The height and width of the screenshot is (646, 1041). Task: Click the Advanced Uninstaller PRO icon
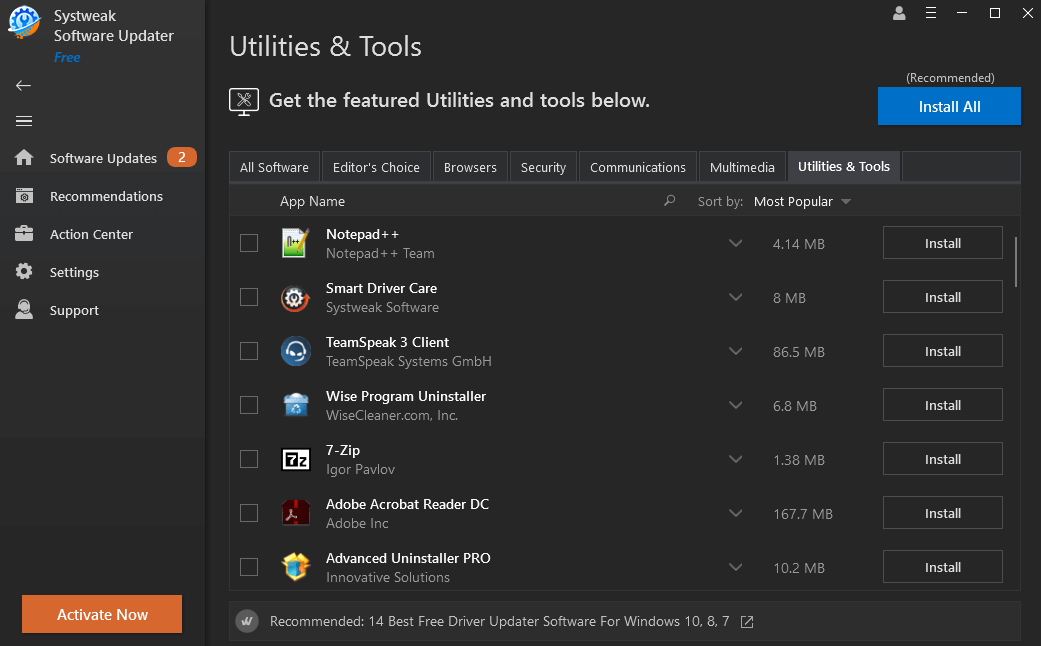[295, 567]
